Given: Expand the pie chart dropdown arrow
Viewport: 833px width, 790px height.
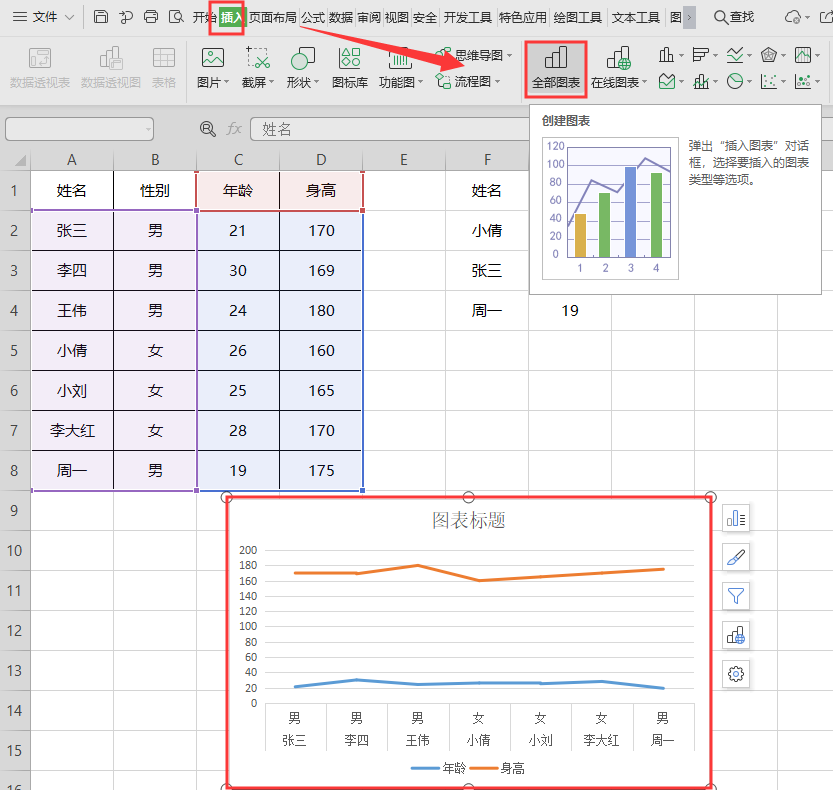Looking at the screenshot, I should pos(750,82).
